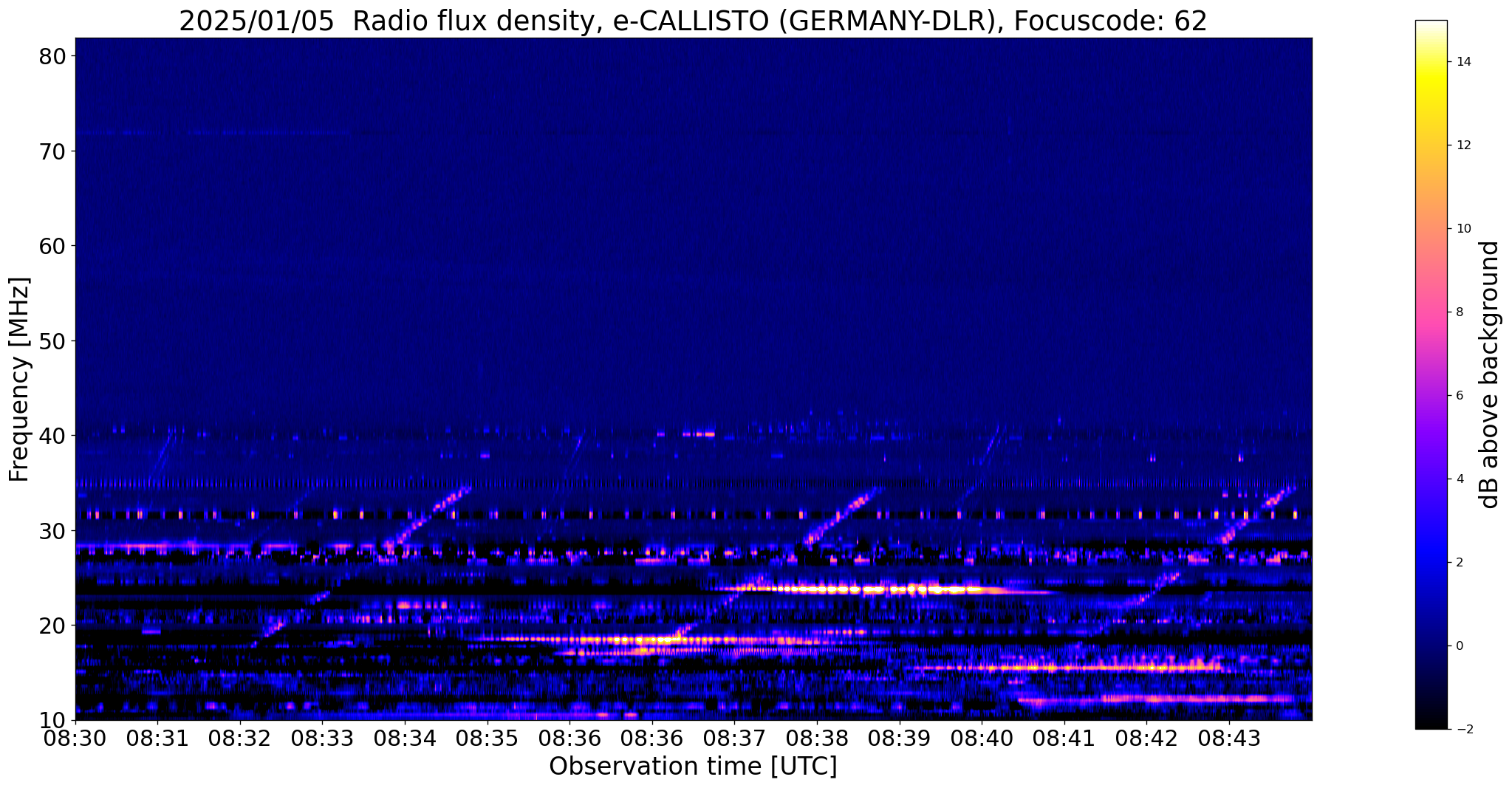Click the 'Observation time [UTC]' x-axis label
This screenshot has height=788, width=1512.
[x=693, y=767]
